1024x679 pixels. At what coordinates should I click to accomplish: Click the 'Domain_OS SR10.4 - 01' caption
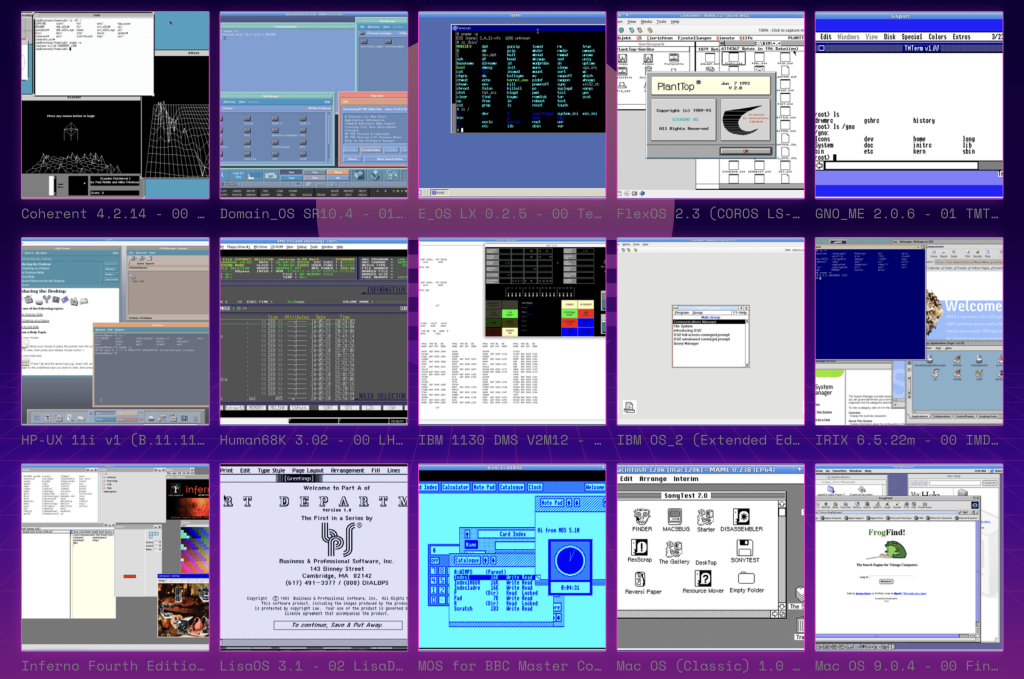(x=312, y=213)
